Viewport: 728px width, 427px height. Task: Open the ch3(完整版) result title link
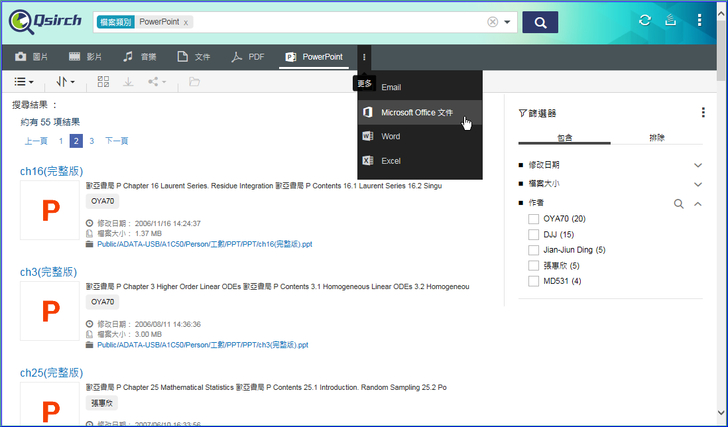tap(46, 272)
